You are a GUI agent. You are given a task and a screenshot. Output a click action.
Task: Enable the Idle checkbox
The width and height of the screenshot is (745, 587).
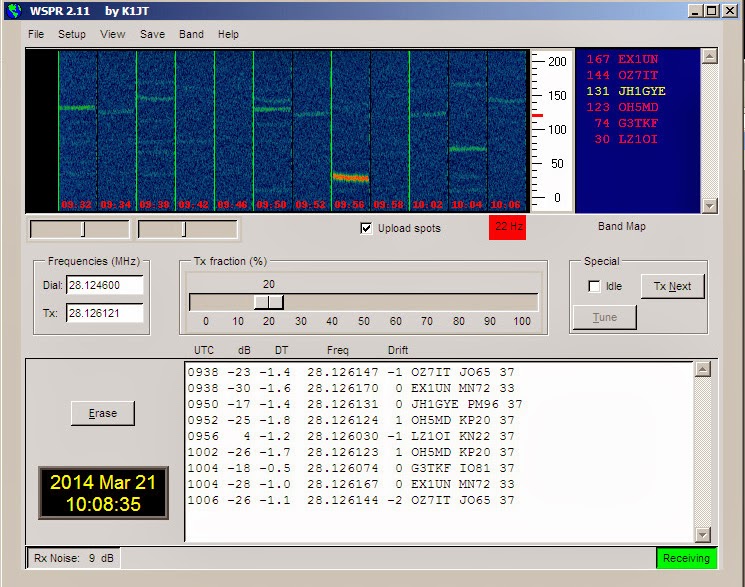594,286
